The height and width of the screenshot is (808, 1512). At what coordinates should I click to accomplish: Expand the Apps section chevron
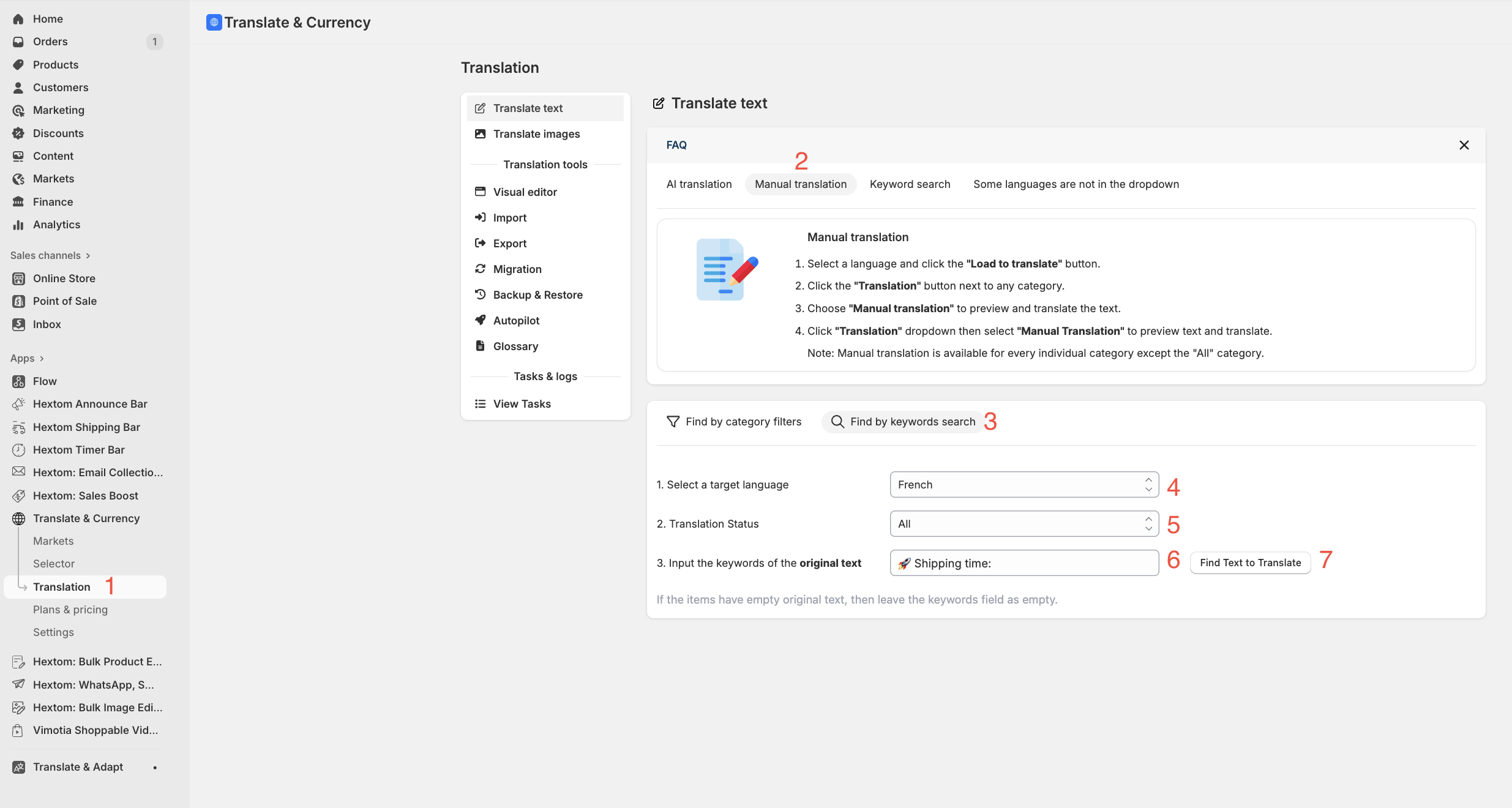(x=42, y=359)
